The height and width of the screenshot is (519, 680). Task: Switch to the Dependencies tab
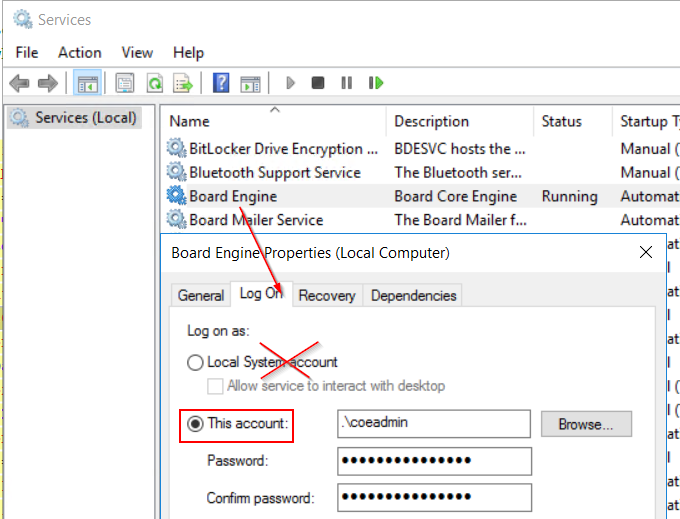coord(413,295)
